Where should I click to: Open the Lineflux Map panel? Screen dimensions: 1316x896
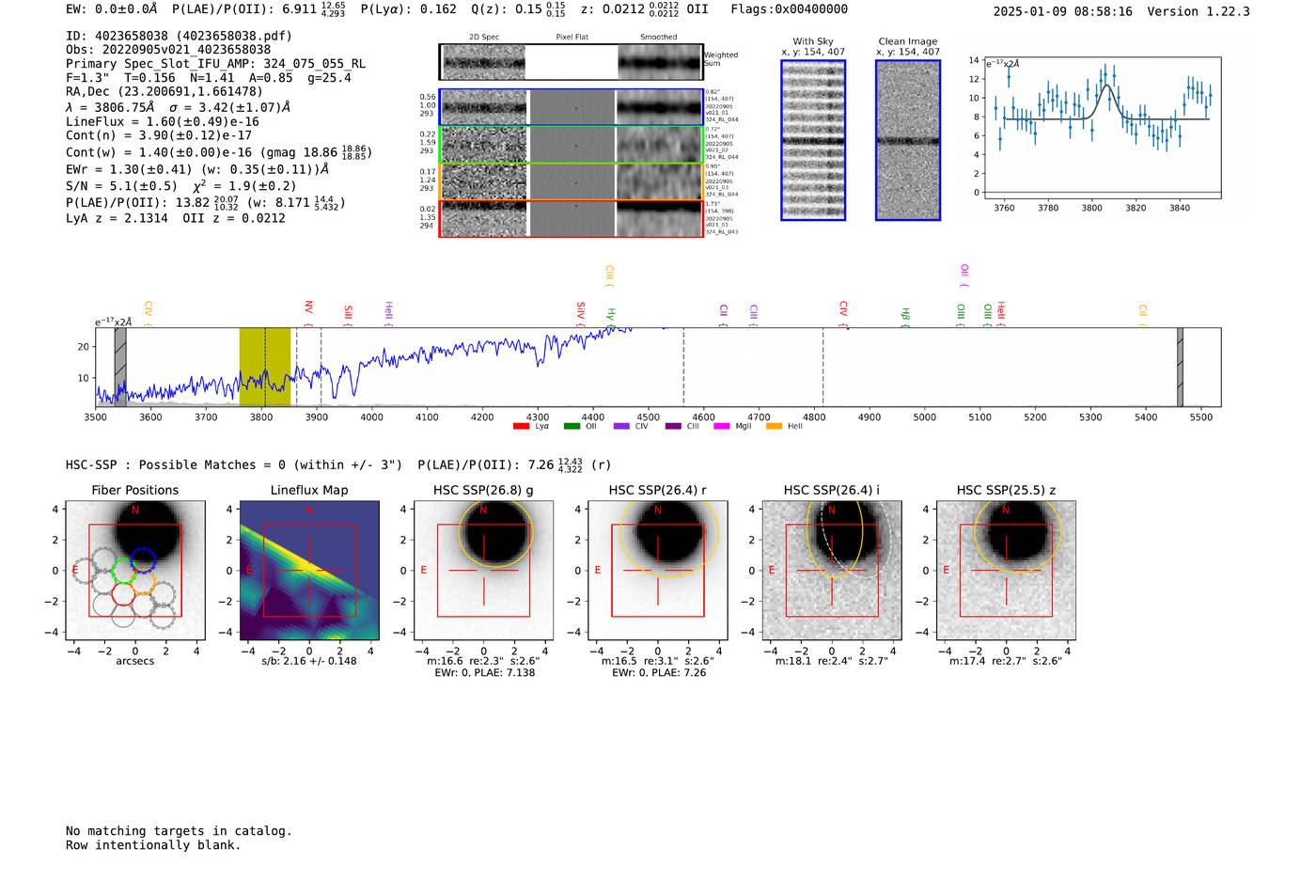pyautogui.click(x=309, y=571)
